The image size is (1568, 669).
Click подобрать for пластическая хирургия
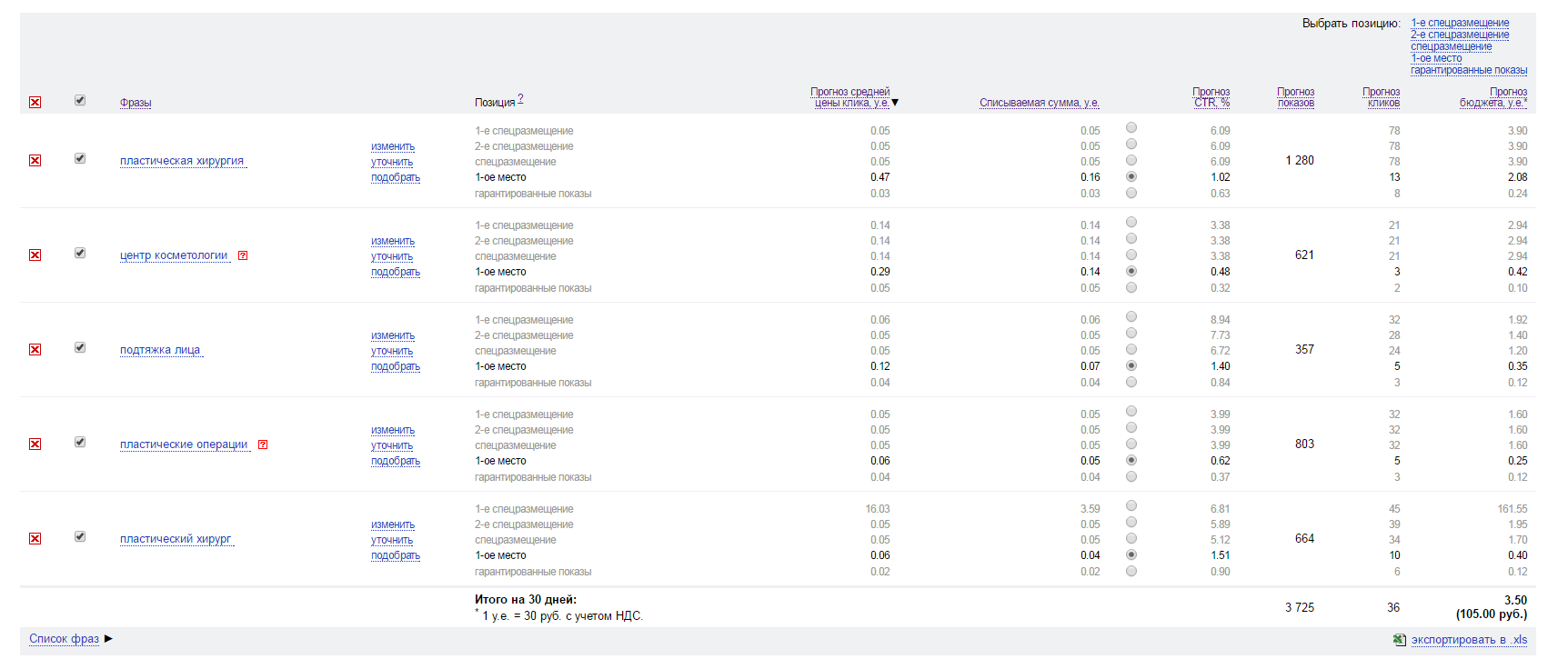pyautogui.click(x=396, y=177)
